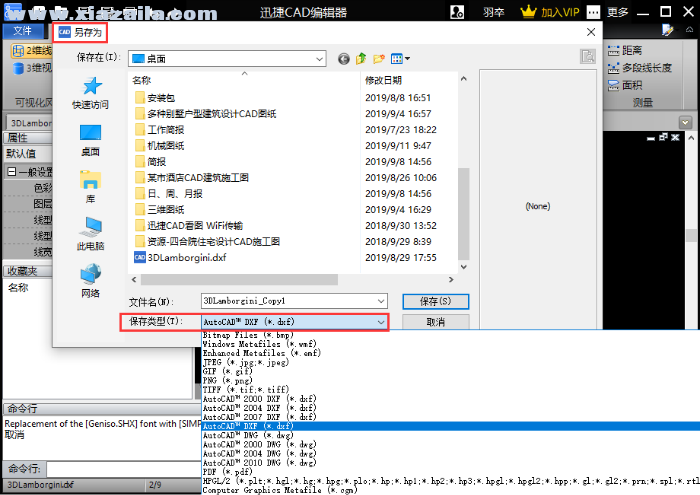This screenshot has height=495, width=700.
Task: Open file name combo box dropdown arrow
Action: click(381, 301)
